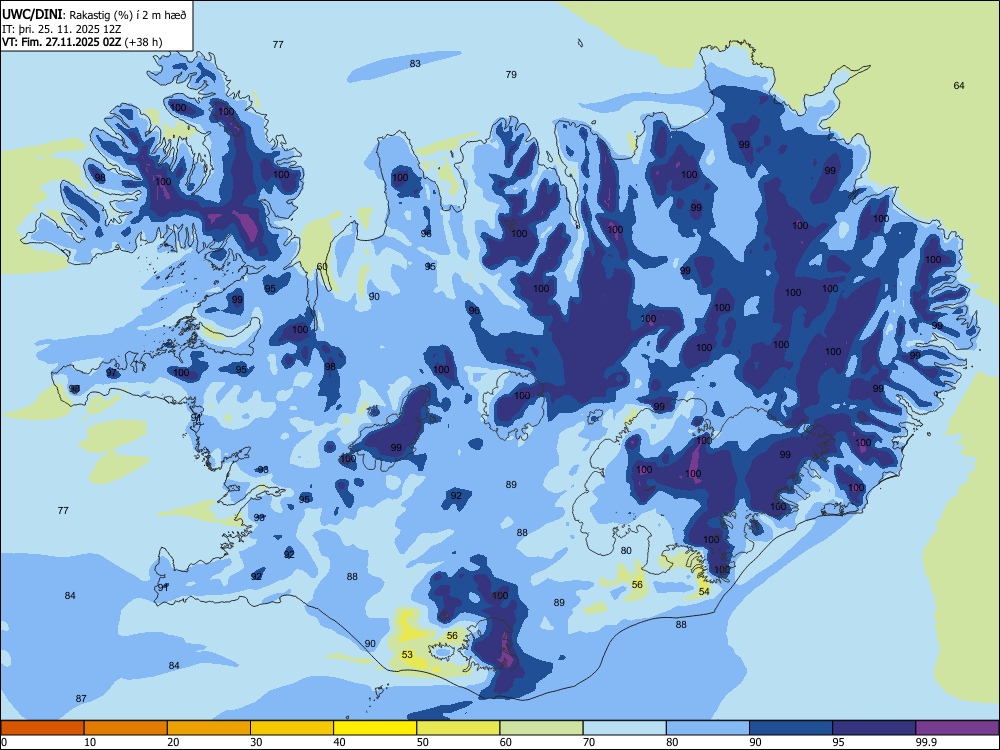
Task: Click the navy 95–99.9 legend swatch
Action: coord(874,728)
